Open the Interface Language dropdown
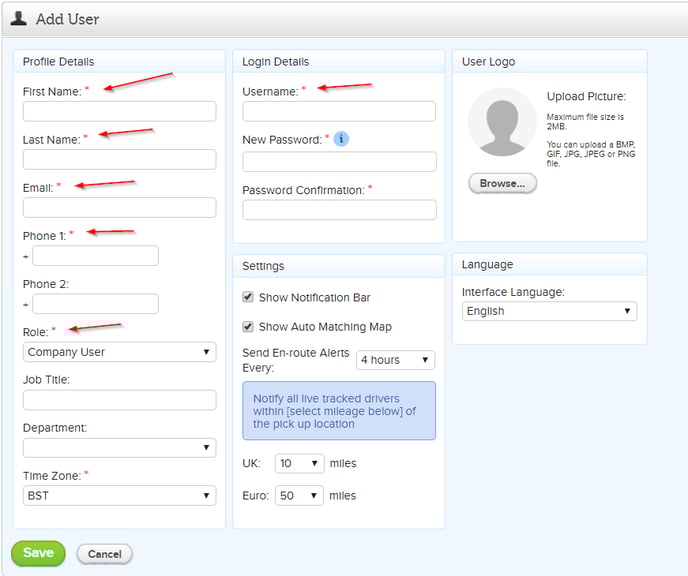Image resolution: width=688 pixels, height=576 pixels. coord(549,311)
